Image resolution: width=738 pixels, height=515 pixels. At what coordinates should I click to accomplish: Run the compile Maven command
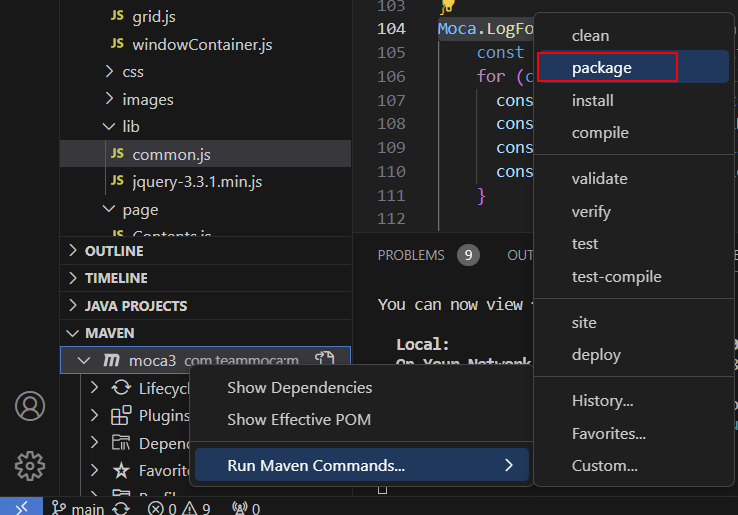click(634, 133)
